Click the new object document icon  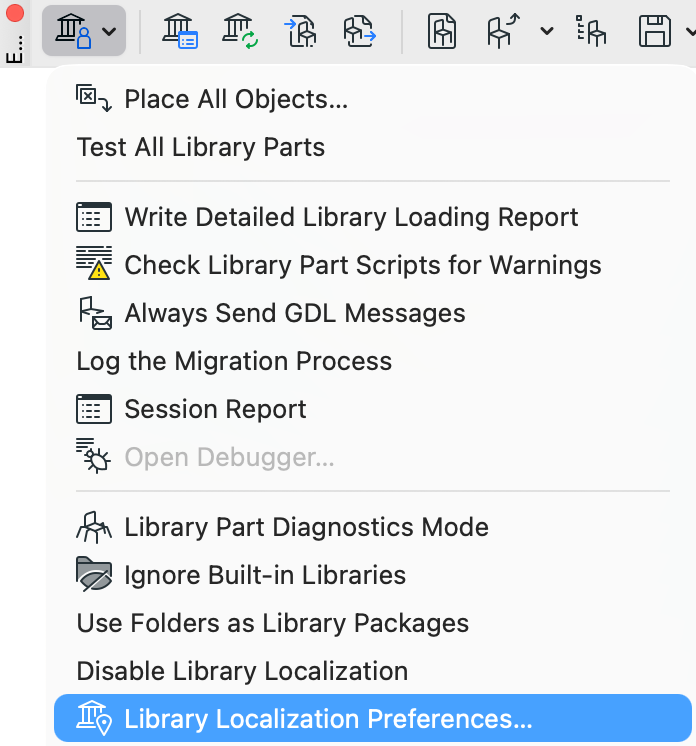[x=442, y=31]
